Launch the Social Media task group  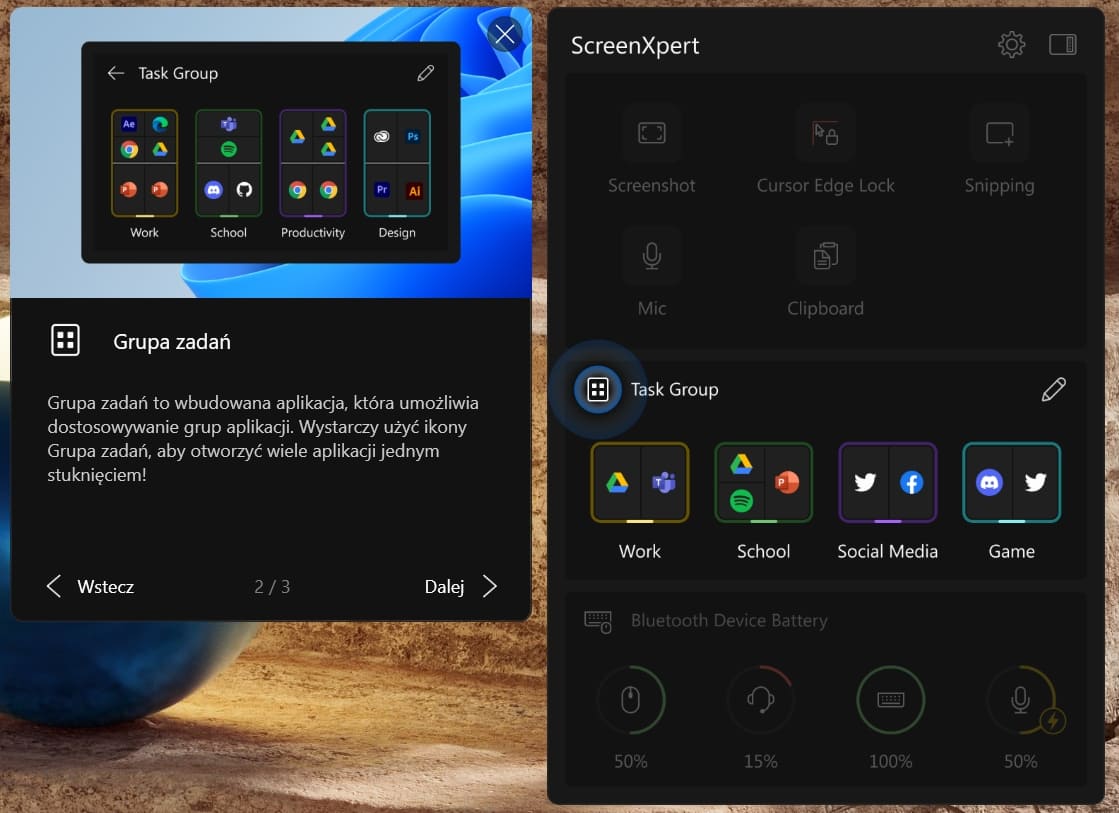tap(887, 483)
